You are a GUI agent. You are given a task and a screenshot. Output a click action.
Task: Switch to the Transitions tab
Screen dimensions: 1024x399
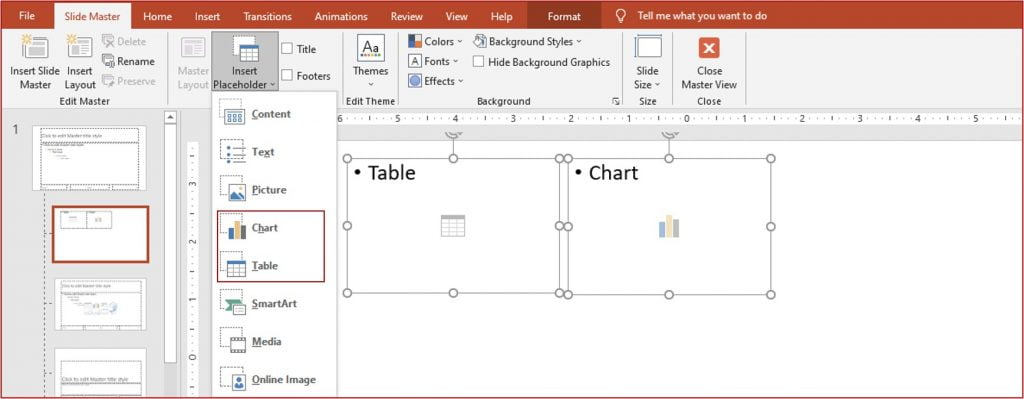point(267,16)
